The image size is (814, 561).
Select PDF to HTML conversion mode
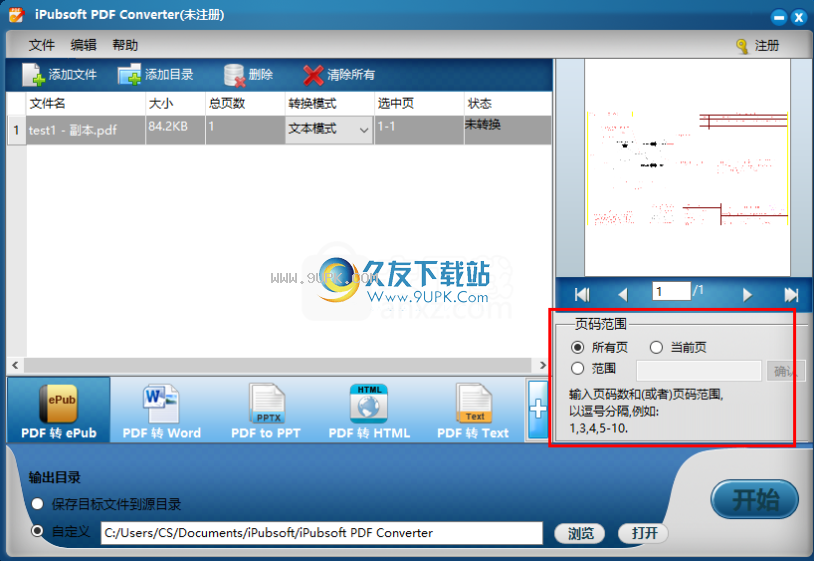(369, 410)
